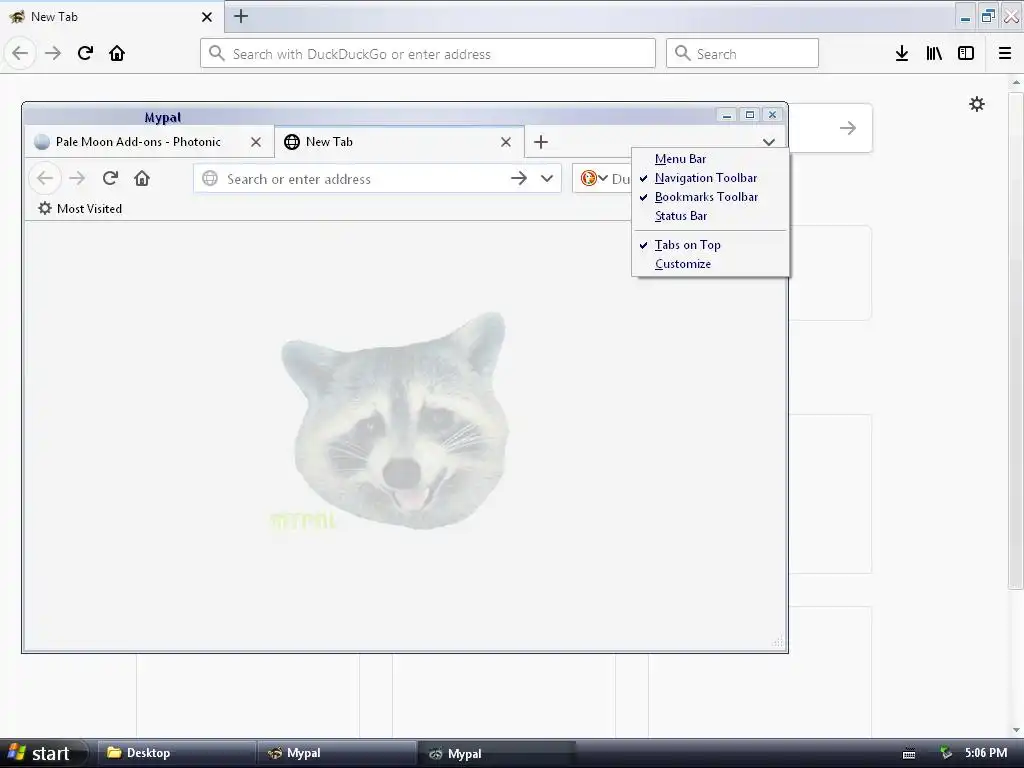This screenshot has width=1024, height=768.
Task: Open new tab page settings gear
Action: pyautogui.click(x=976, y=104)
